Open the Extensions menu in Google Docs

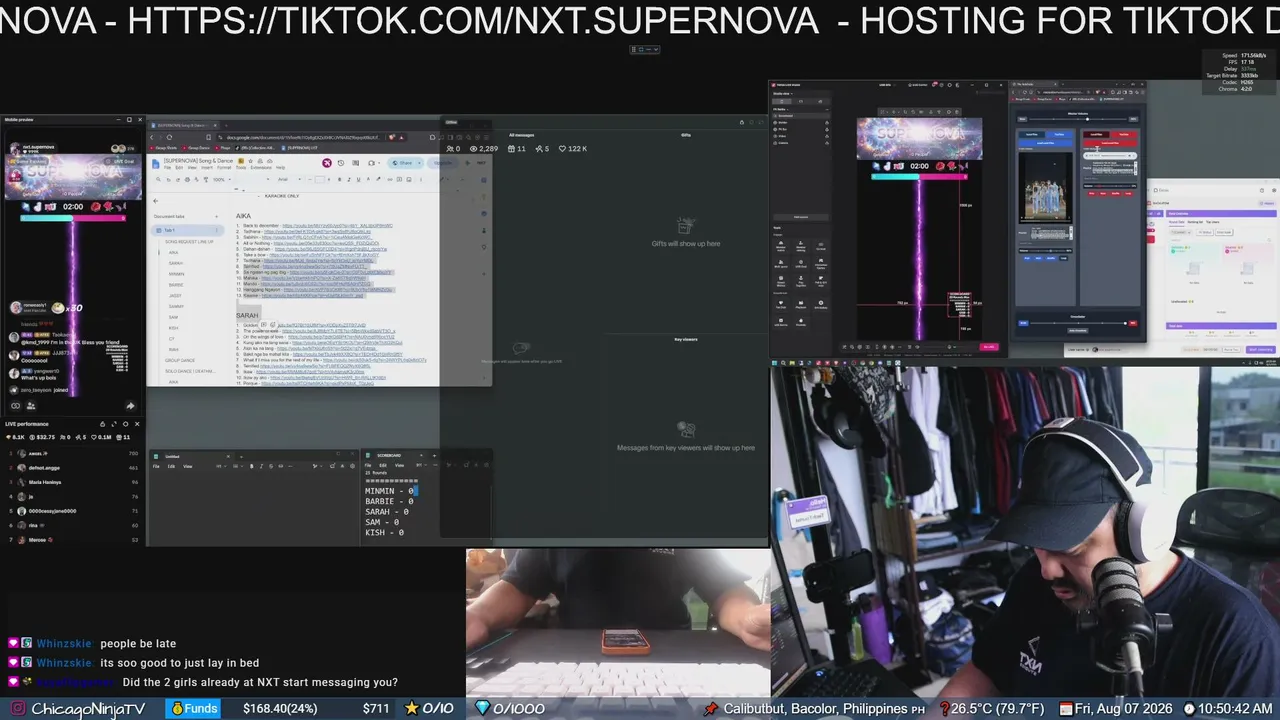pos(260,167)
